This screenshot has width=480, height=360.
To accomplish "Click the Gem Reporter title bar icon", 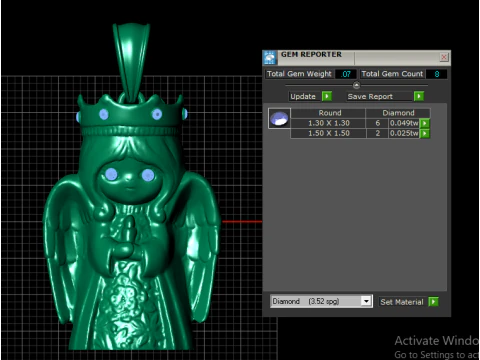I will pyautogui.click(x=270, y=58).
